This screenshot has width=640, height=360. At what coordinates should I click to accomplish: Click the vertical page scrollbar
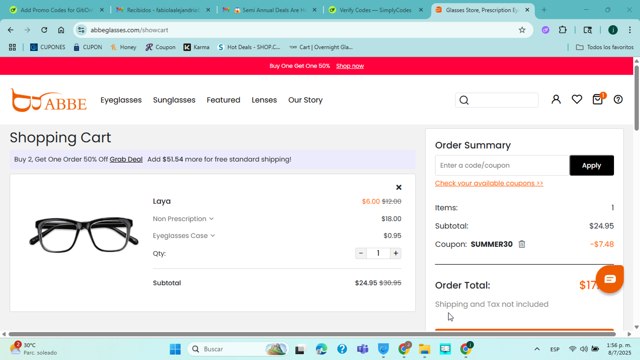click(x=636, y=98)
